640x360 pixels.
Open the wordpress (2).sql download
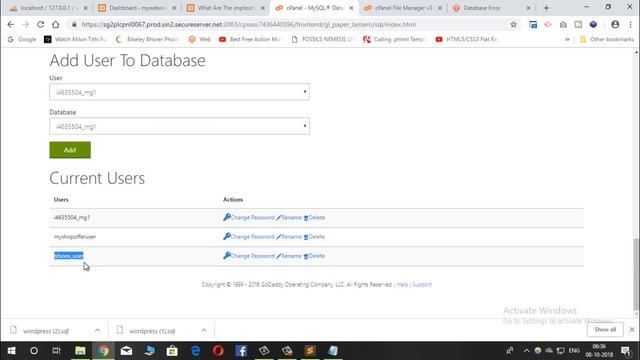[x=45, y=331]
